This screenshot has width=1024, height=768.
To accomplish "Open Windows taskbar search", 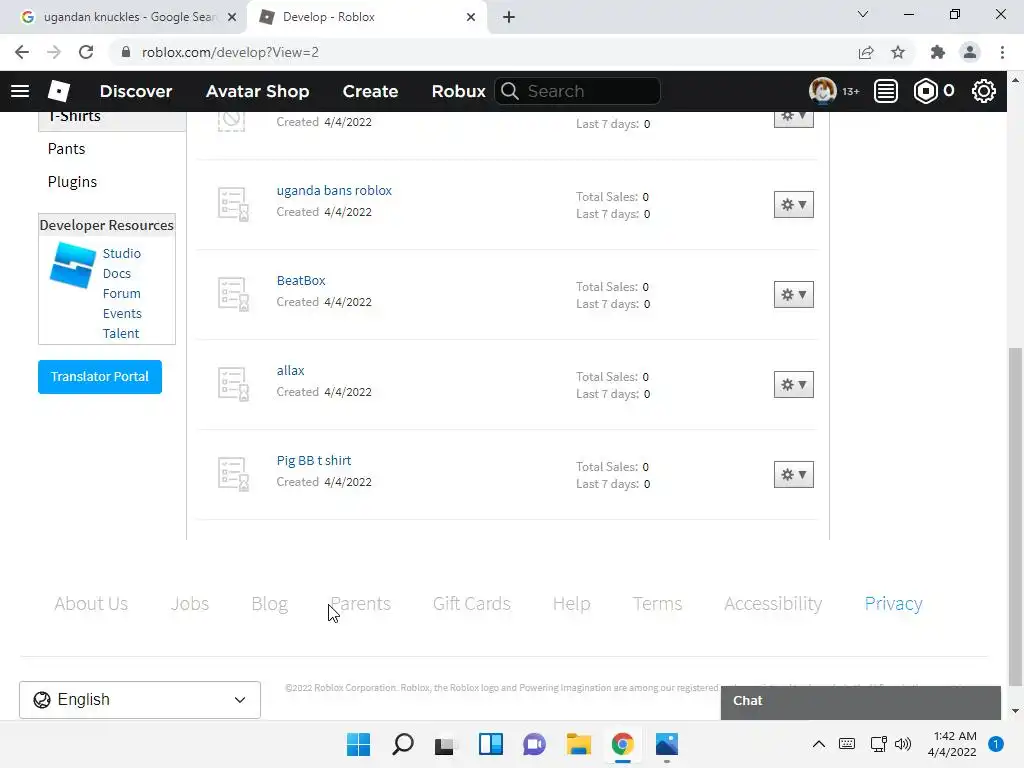I will point(403,744).
